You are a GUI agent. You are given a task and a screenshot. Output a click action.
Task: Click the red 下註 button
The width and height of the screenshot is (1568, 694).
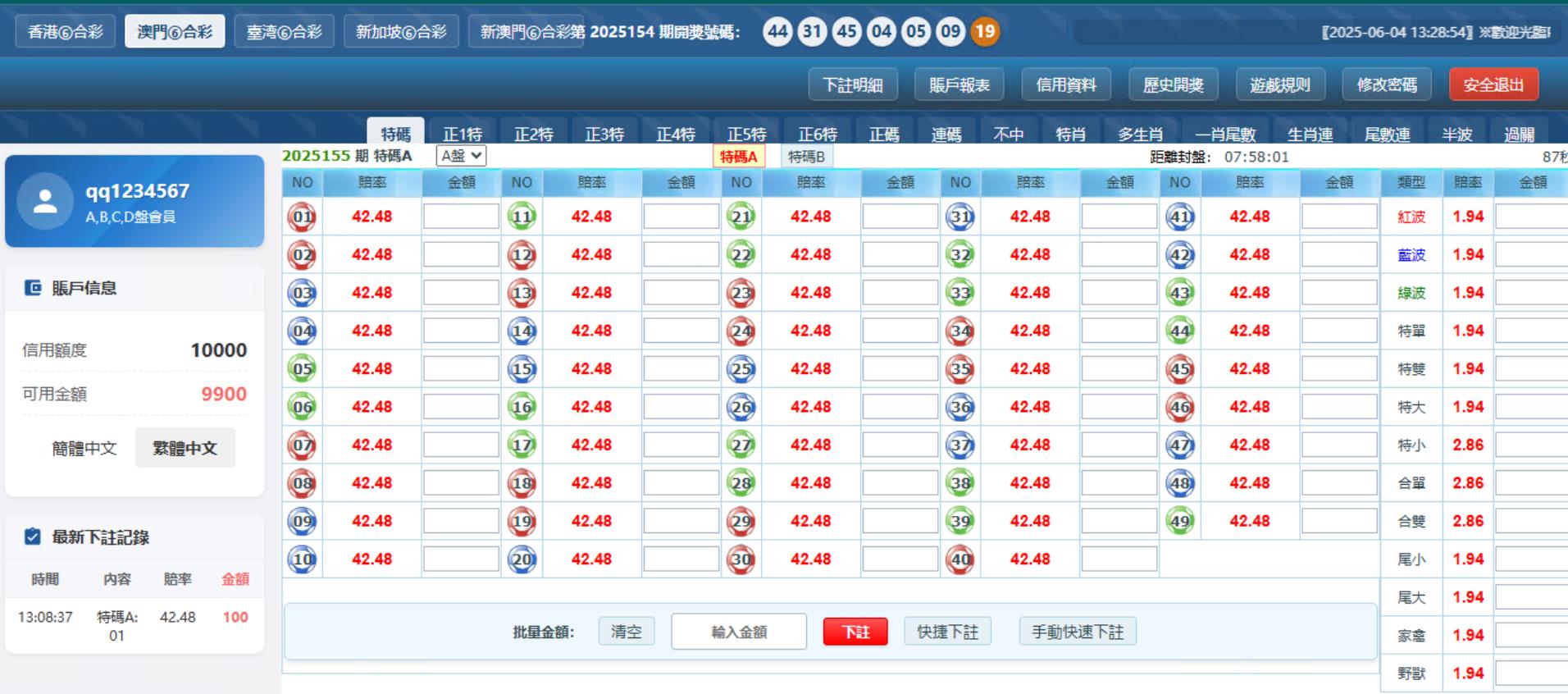pyautogui.click(x=855, y=632)
